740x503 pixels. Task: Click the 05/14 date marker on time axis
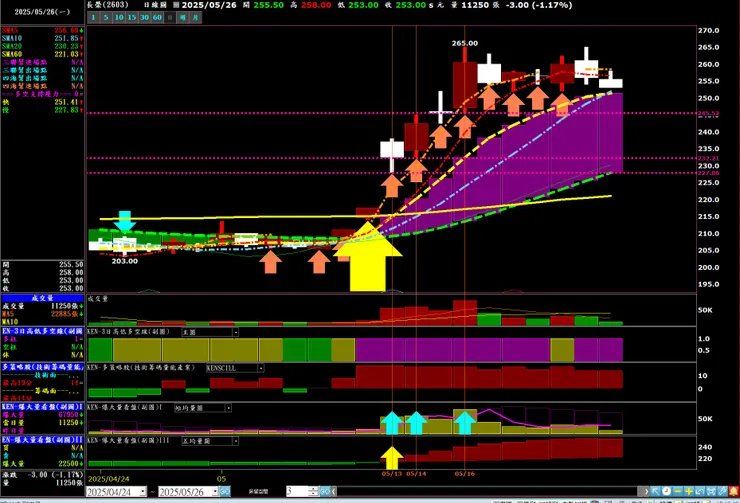coord(416,473)
